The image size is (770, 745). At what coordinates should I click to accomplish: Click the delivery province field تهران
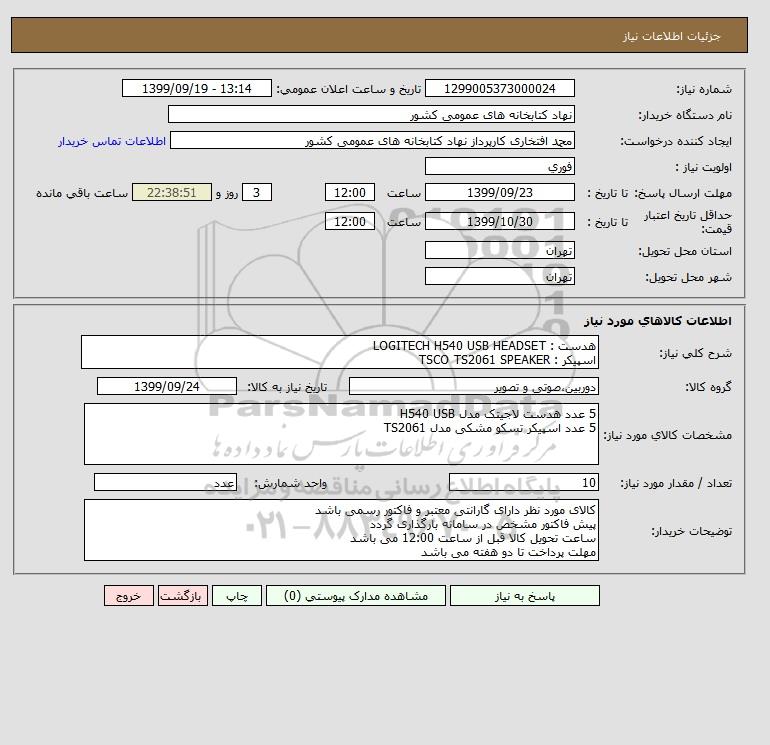(x=499, y=250)
